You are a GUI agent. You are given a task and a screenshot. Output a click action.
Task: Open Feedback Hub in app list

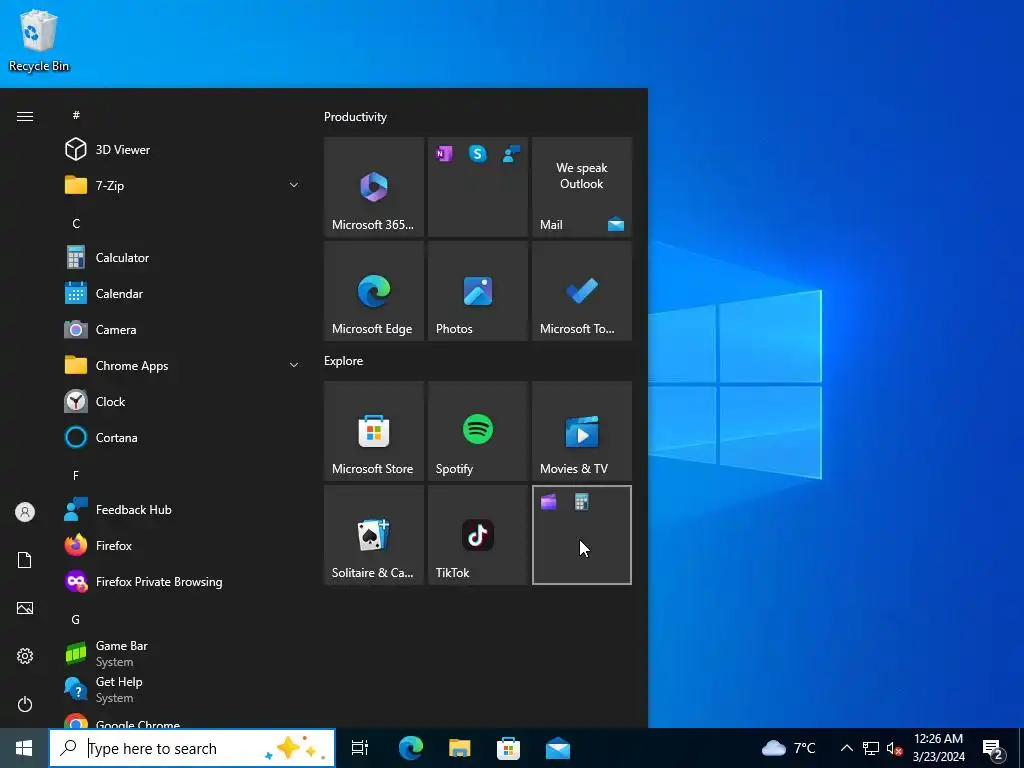pos(182,509)
